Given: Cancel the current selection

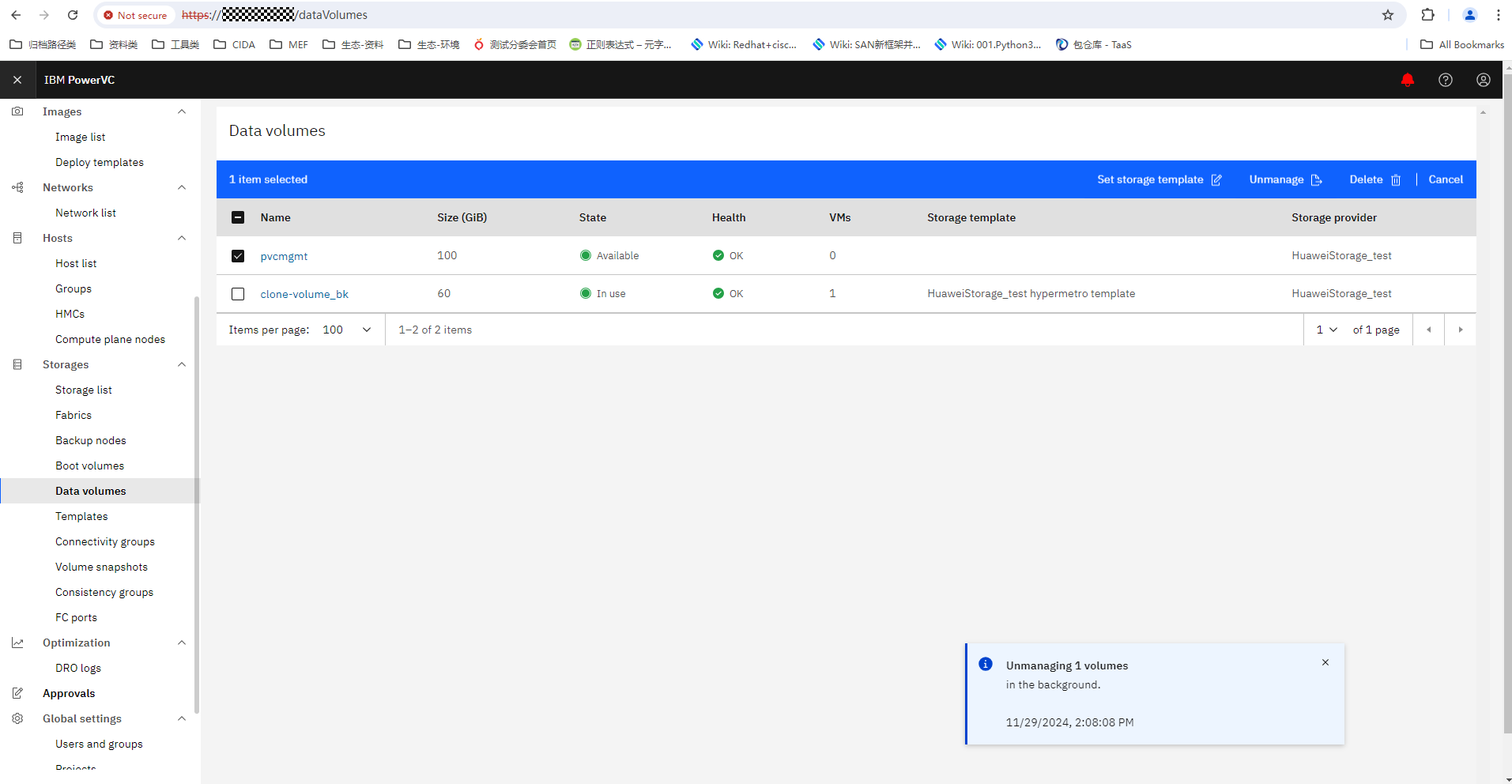Looking at the screenshot, I should (x=1446, y=179).
